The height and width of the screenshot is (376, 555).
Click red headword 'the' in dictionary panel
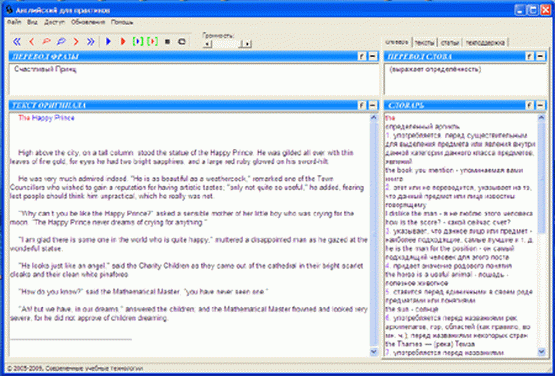(390, 118)
